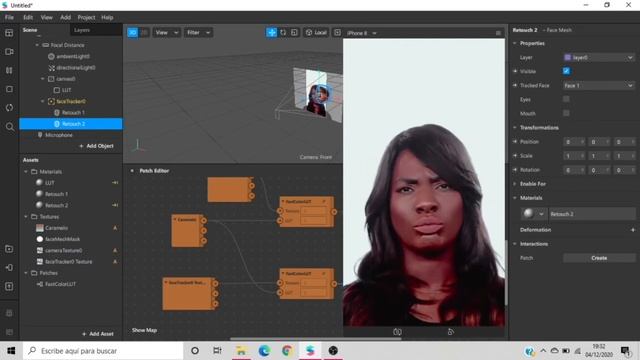Click the test on device icon
Screen dimensions: 640x360
tap(9, 268)
